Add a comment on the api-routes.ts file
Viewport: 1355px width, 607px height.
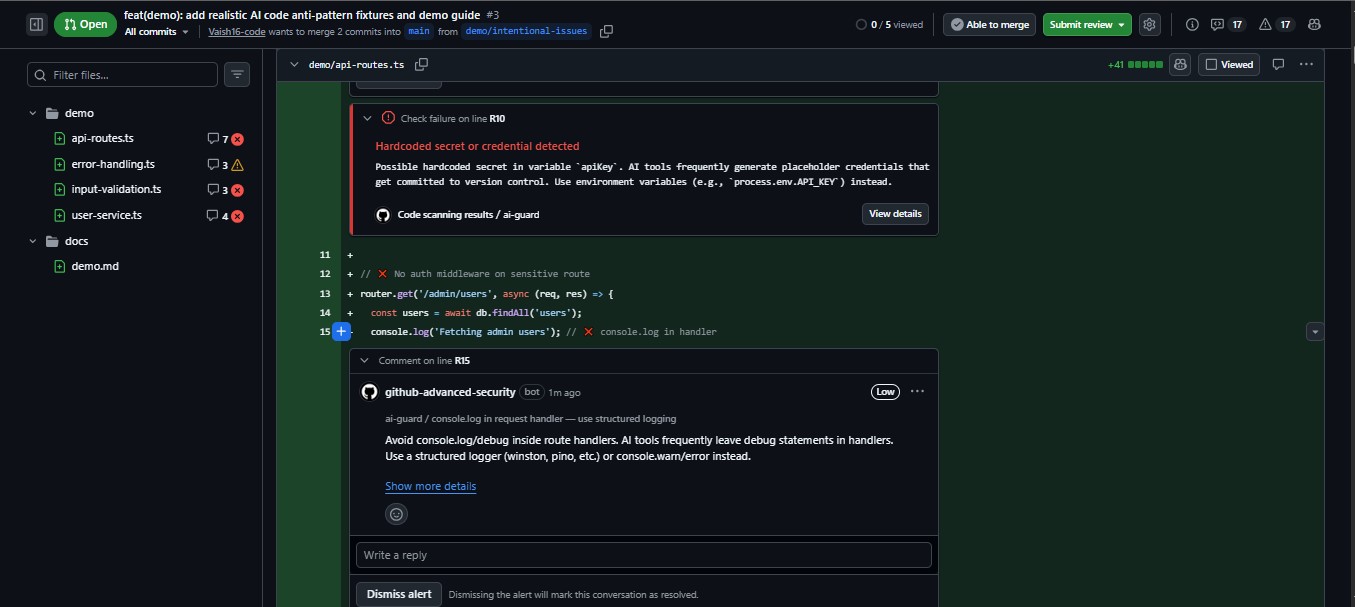pos(1278,64)
